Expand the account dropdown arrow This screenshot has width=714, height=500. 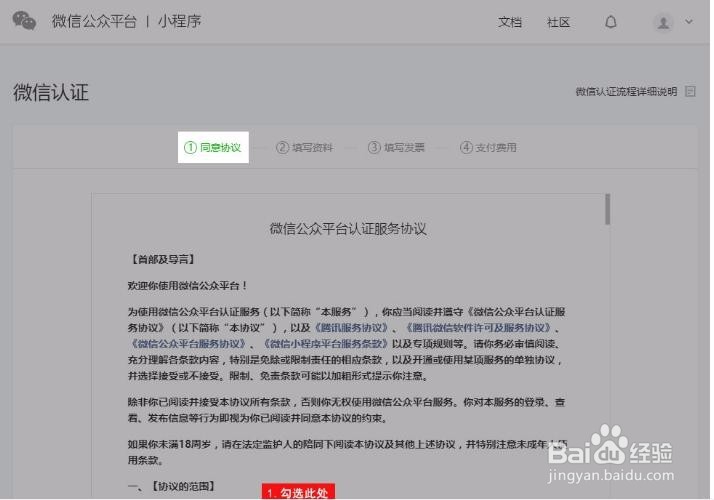[x=689, y=21]
